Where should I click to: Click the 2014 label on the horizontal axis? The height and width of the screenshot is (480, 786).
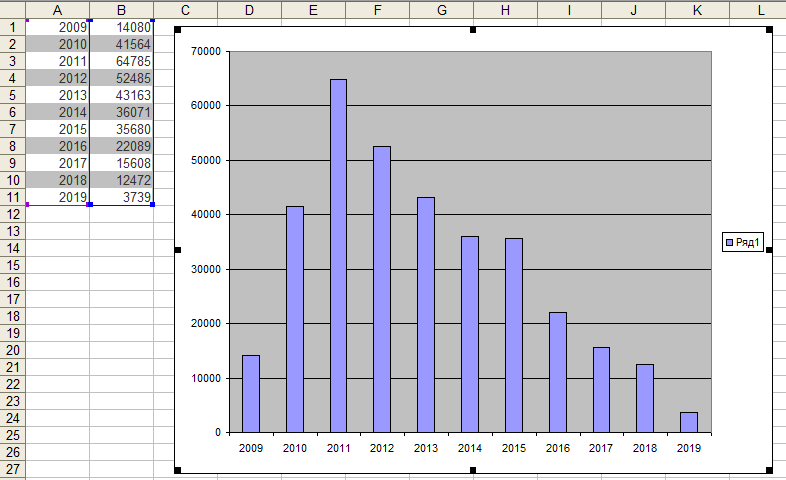pos(469,449)
